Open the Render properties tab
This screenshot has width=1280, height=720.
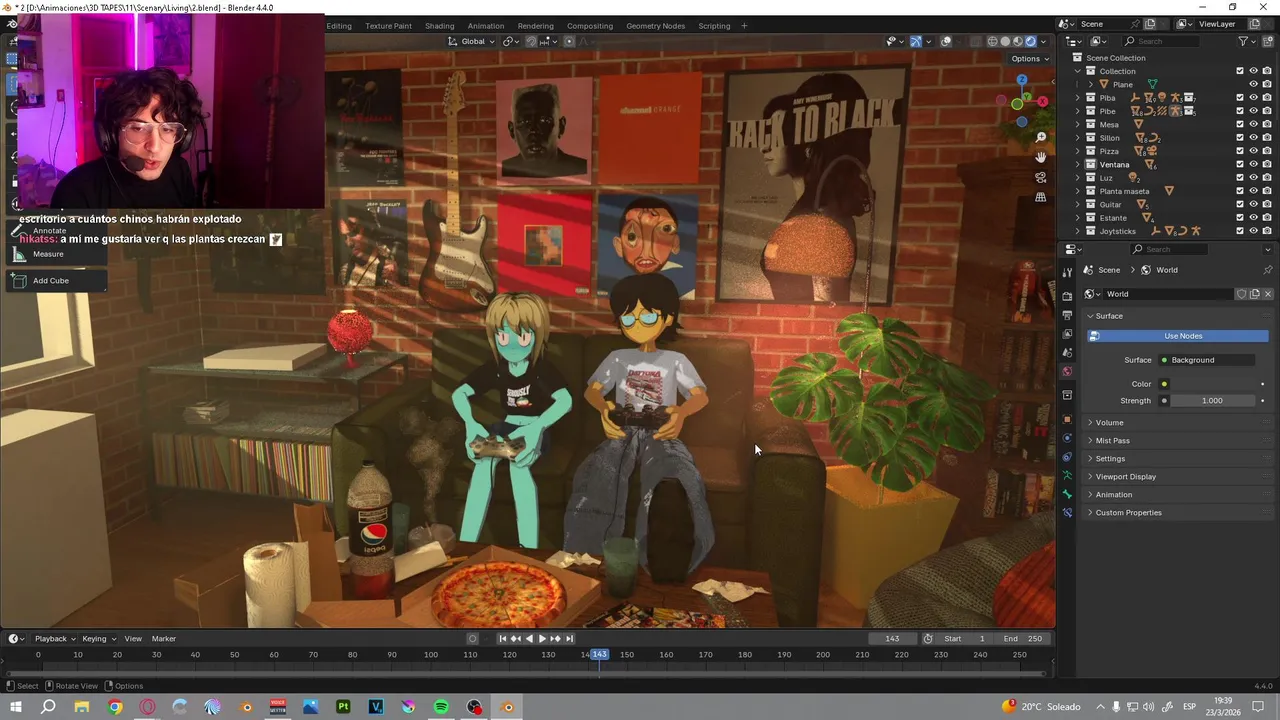[x=1067, y=296]
